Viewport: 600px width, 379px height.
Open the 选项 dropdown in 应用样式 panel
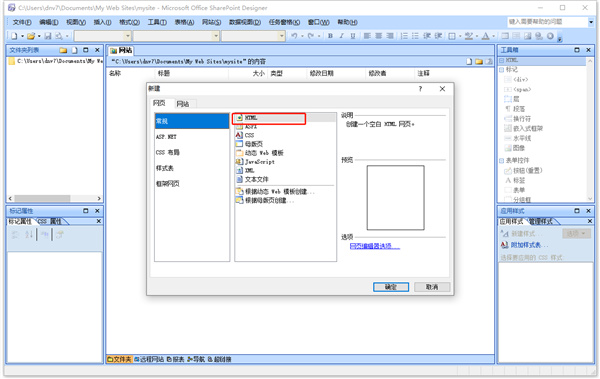click(x=576, y=234)
